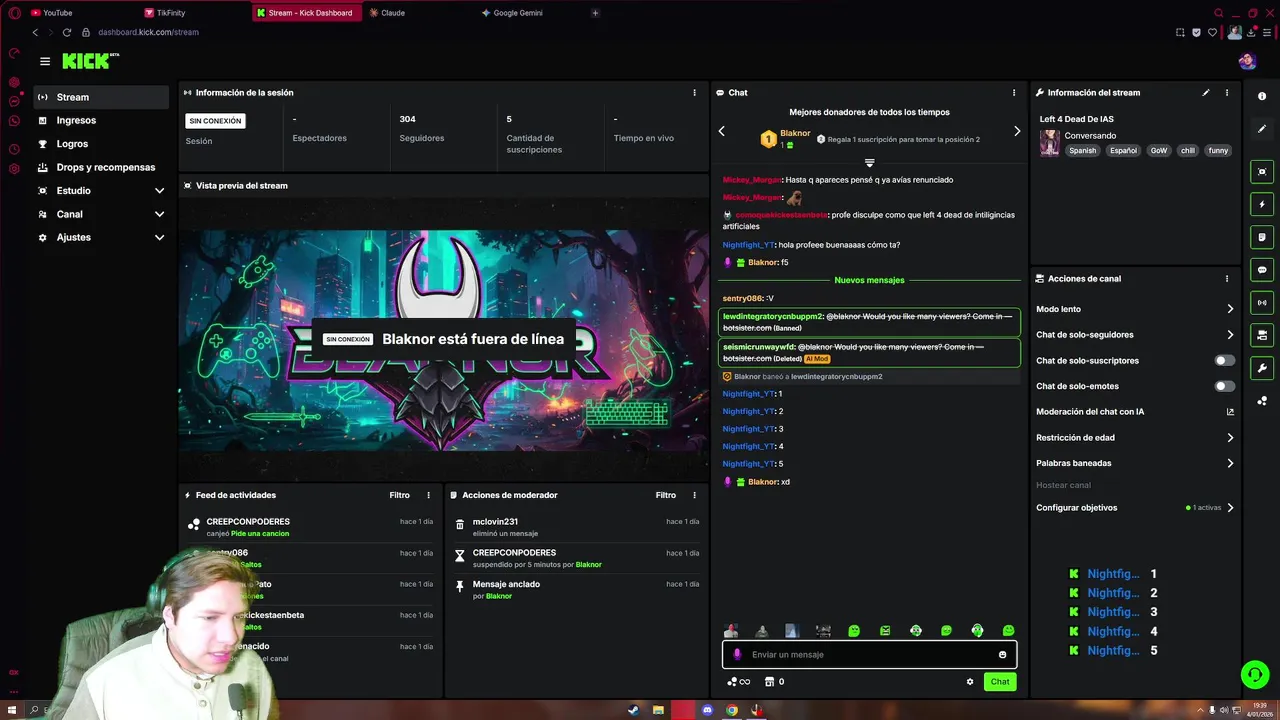The height and width of the screenshot is (720, 1280).
Task: Toggle wrench widget in right toolbar
Action: (x=1262, y=368)
